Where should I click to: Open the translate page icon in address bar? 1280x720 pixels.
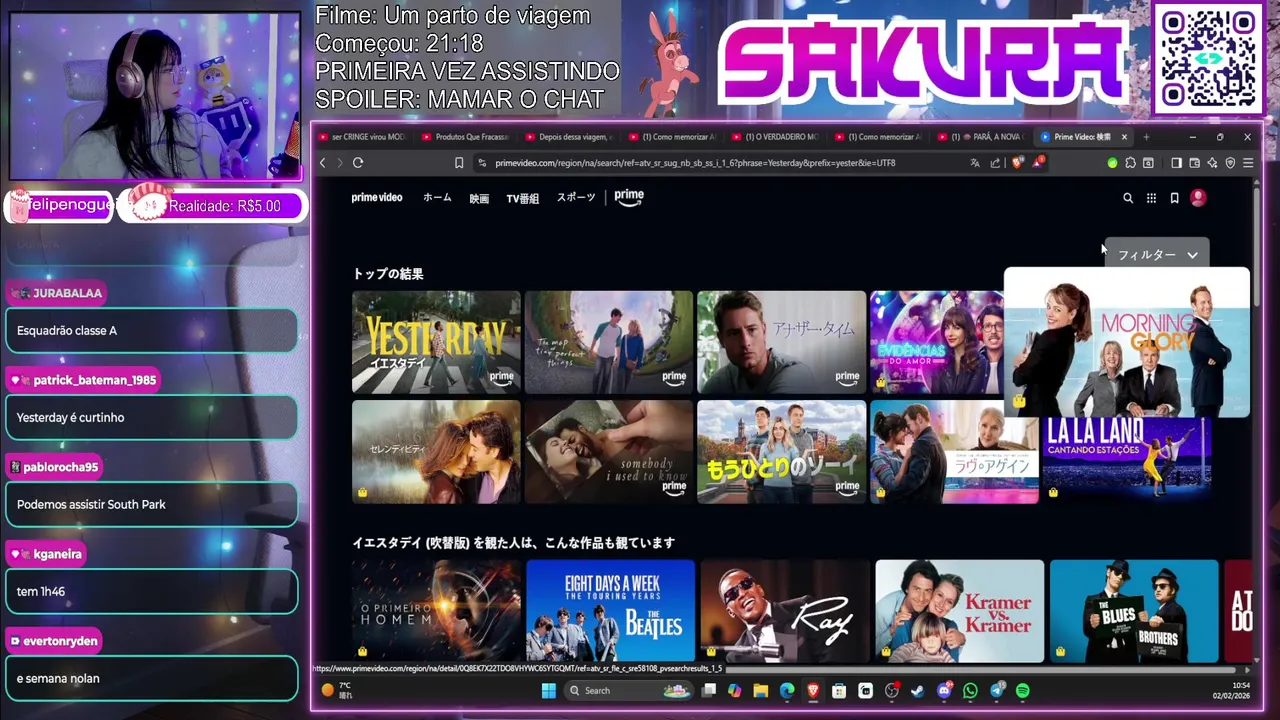[975, 163]
